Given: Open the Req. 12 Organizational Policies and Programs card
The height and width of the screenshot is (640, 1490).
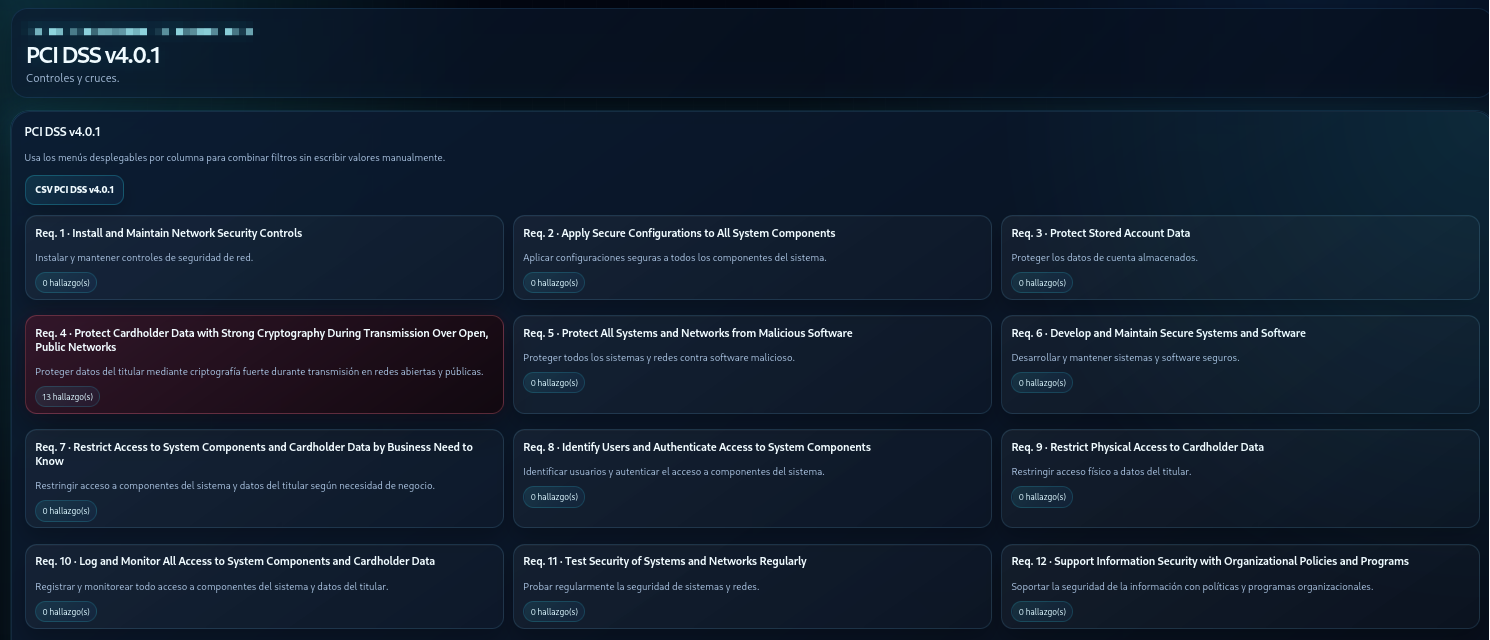Looking at the screenshot, I should tap(1240, 586).
